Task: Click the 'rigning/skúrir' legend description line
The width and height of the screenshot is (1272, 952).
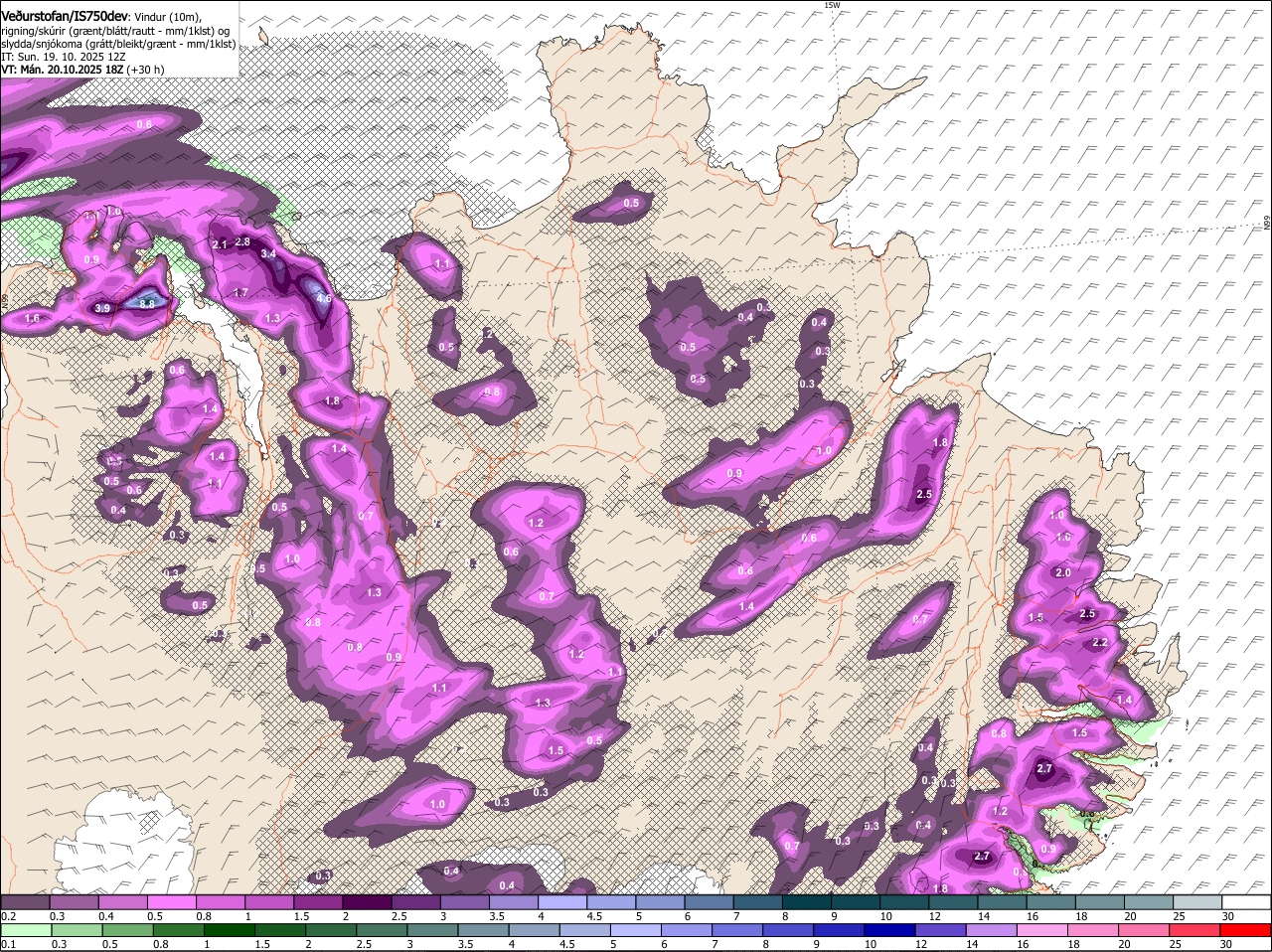Action: tap(116, 30)
